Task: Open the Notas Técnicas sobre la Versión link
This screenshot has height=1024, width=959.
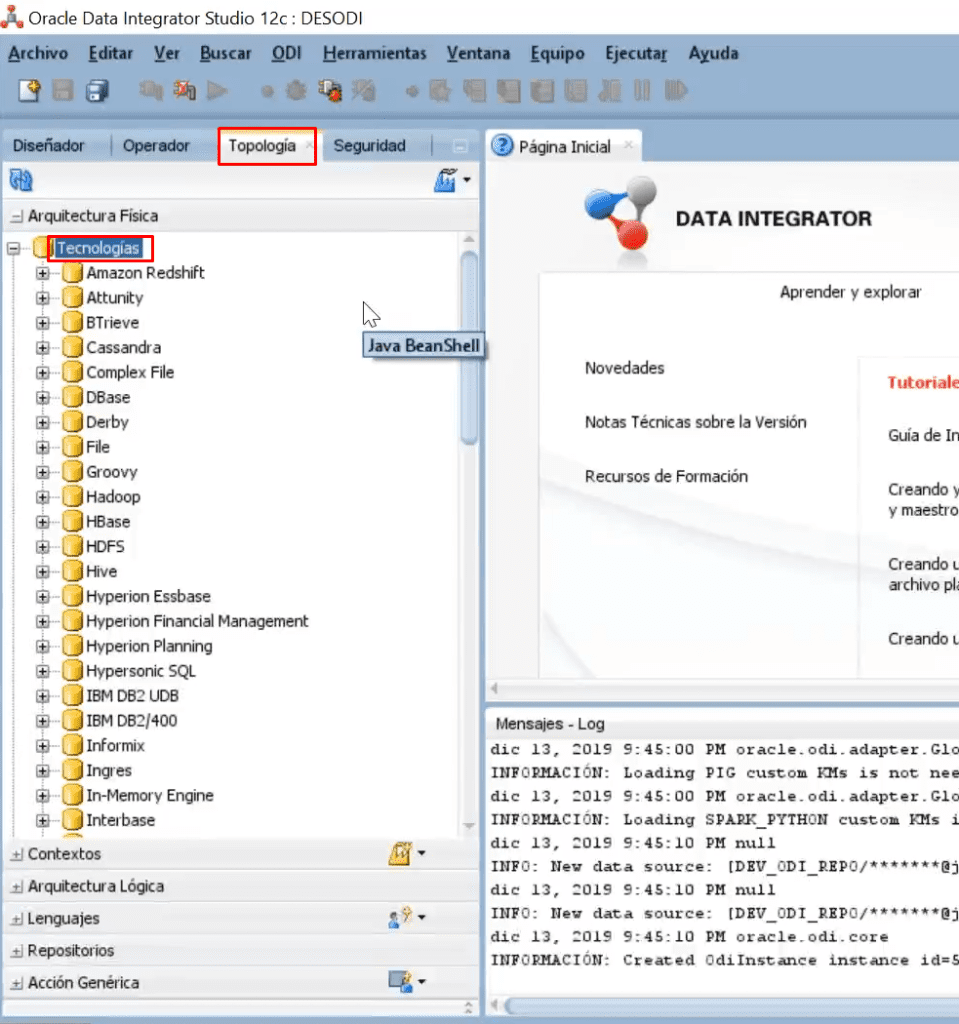Action: tap(696, 423)
